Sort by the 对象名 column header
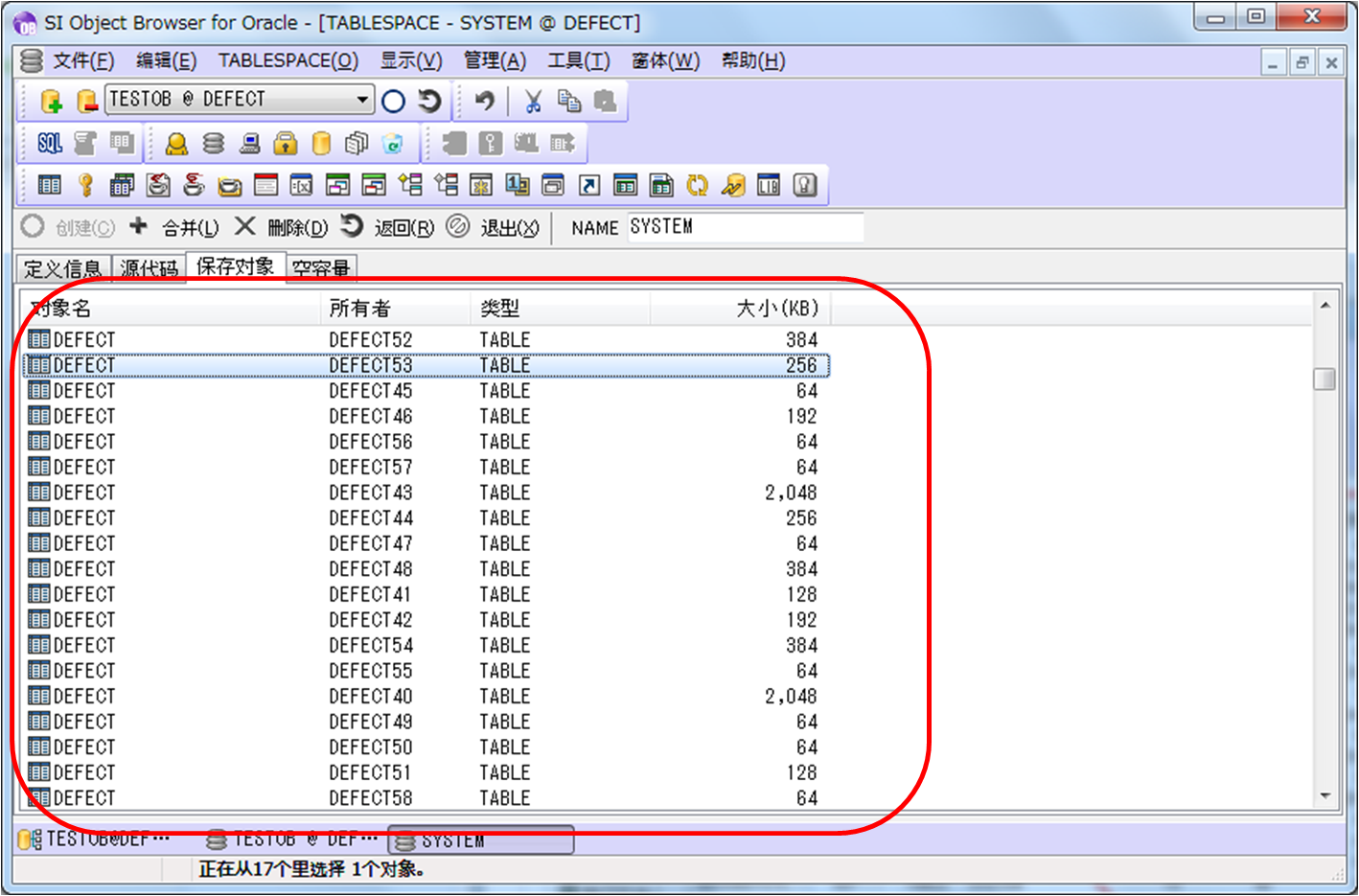 [x=171, y=309]
